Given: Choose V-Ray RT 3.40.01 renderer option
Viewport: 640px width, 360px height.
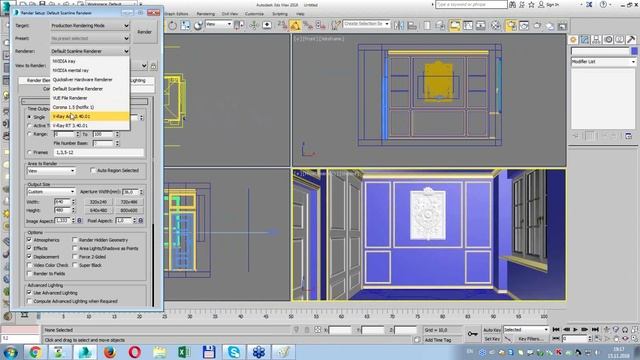Looking at the screenshot, I should [90, 126].
